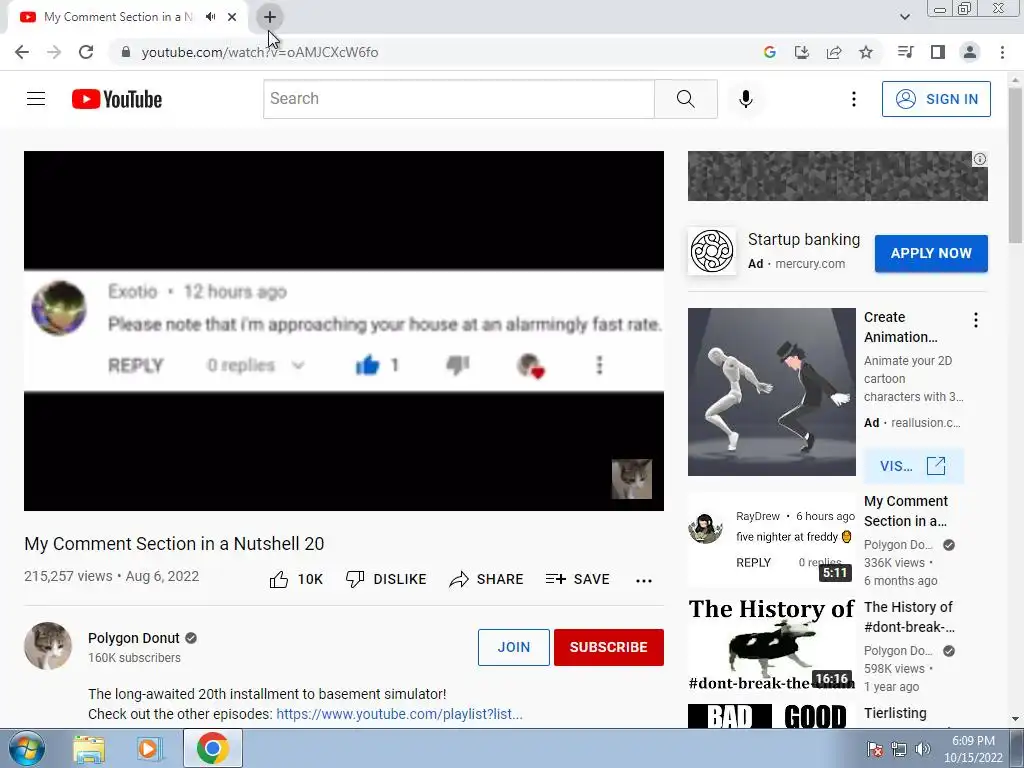Click the DISLIKE button
The width and height of the screenshot is (1024, 768).
click(x=386, y=579)
